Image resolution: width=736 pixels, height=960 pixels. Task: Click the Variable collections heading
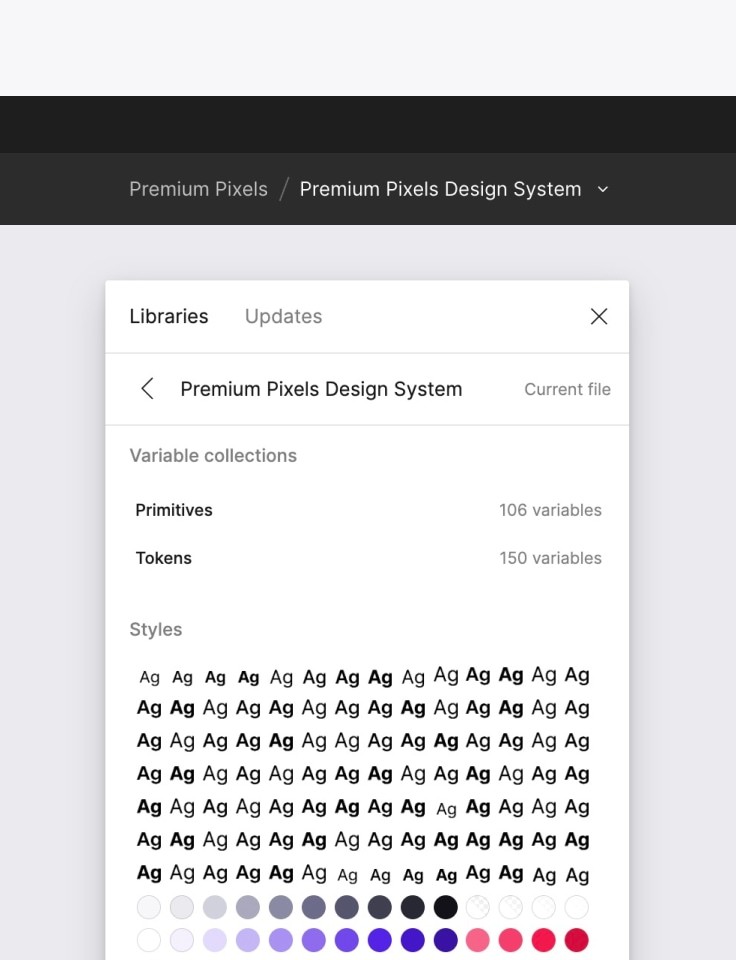213,456
